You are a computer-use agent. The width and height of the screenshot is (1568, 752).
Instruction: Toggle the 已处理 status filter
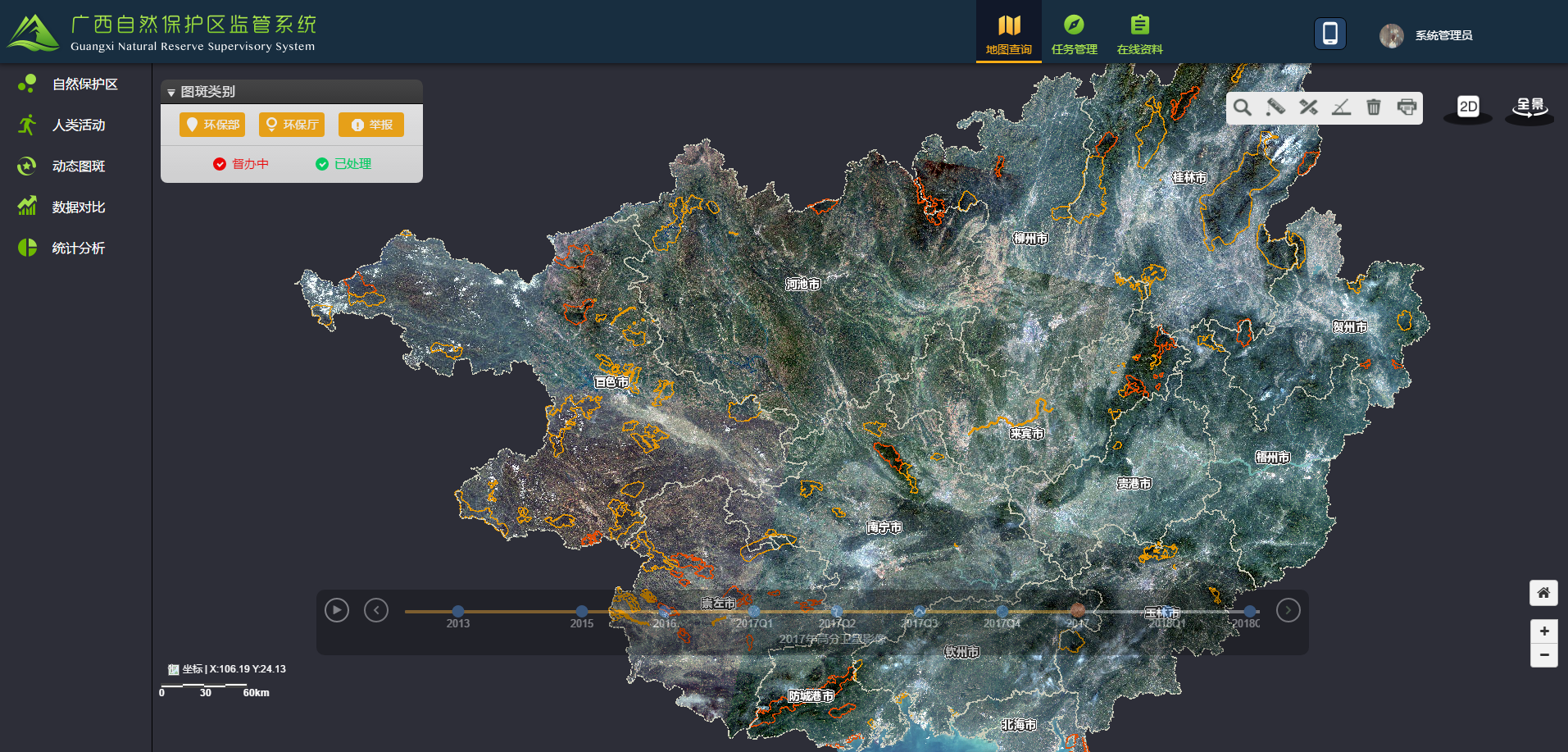(344, 164)
